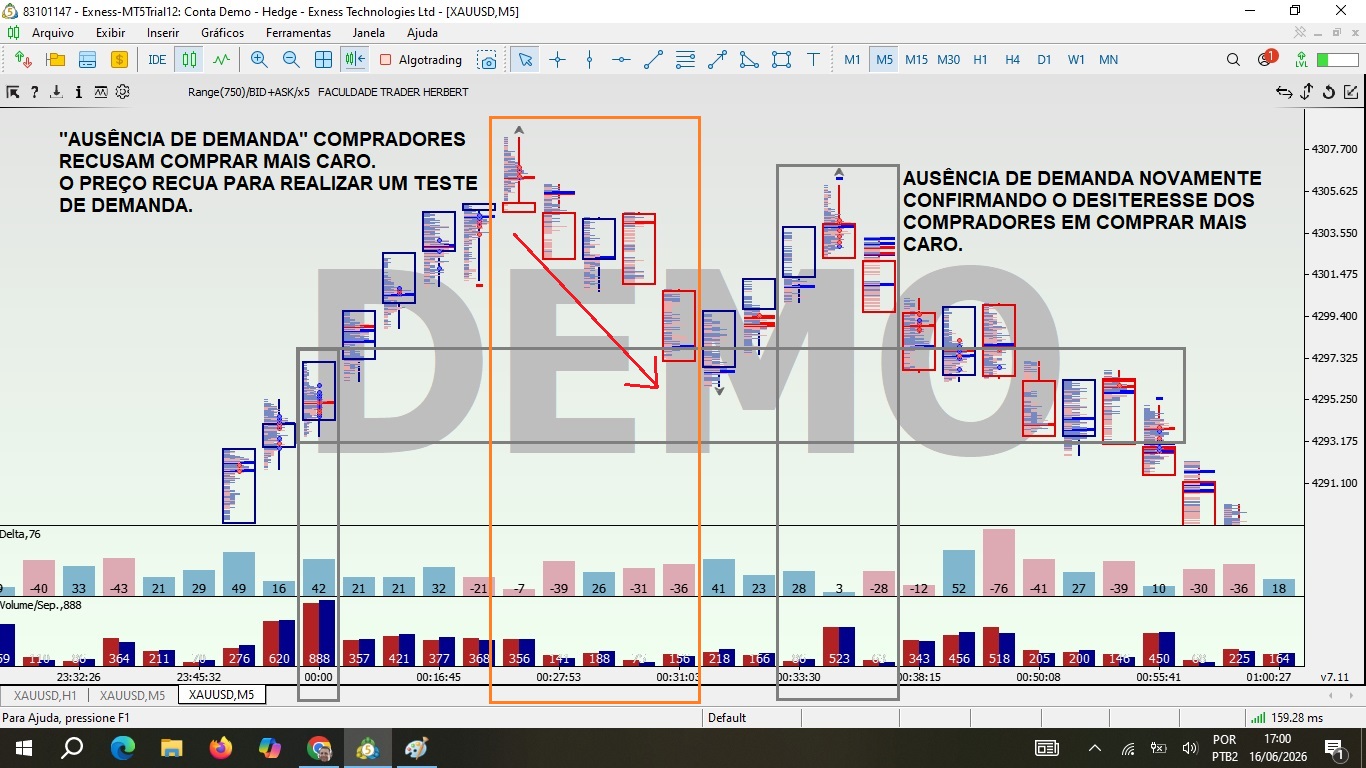This screenshot has height=768, width=1366.
Task: Open the account notification icon
Action: click(1266, 59)
